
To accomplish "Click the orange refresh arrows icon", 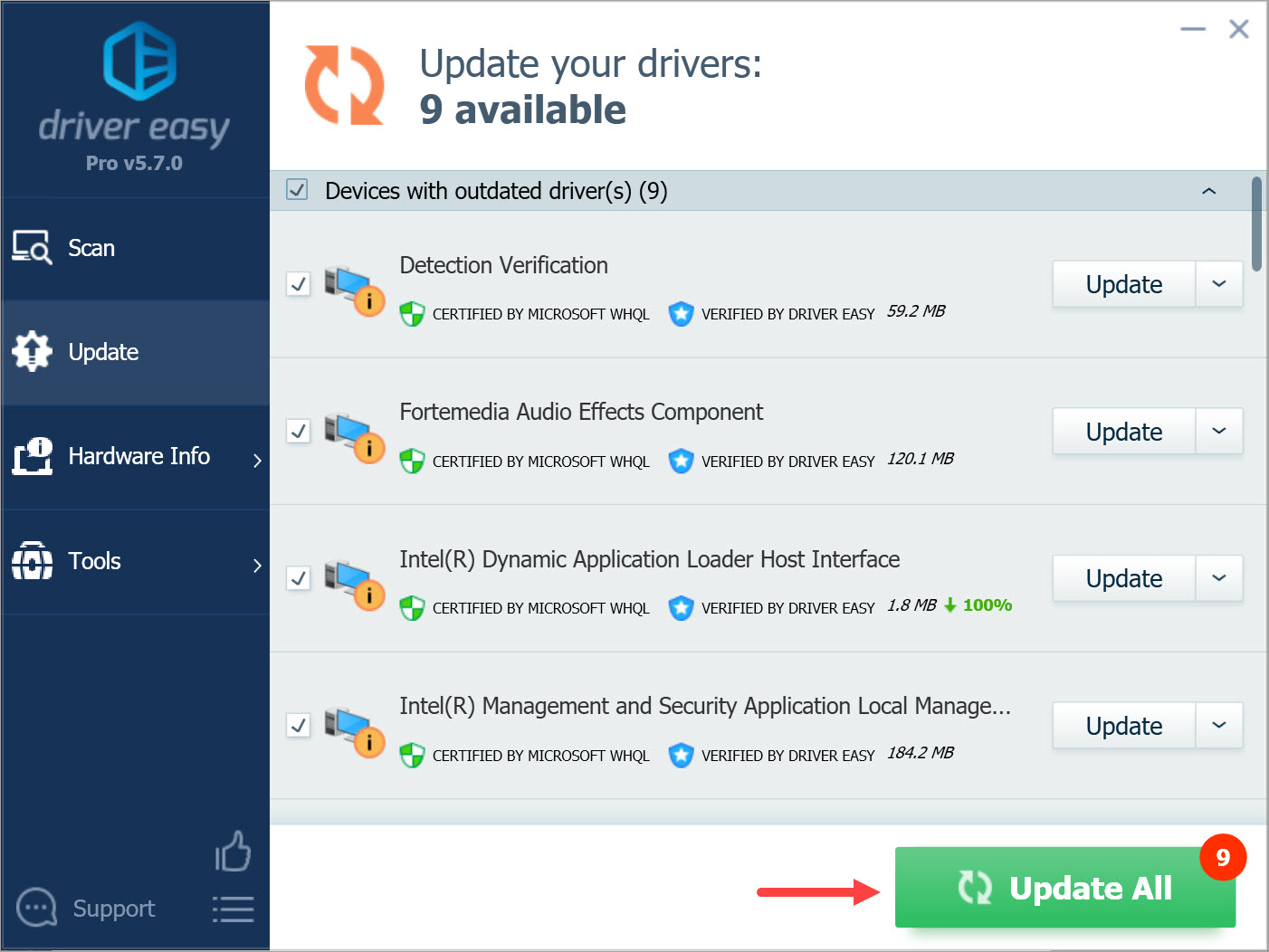I will [x=344, y=85].
